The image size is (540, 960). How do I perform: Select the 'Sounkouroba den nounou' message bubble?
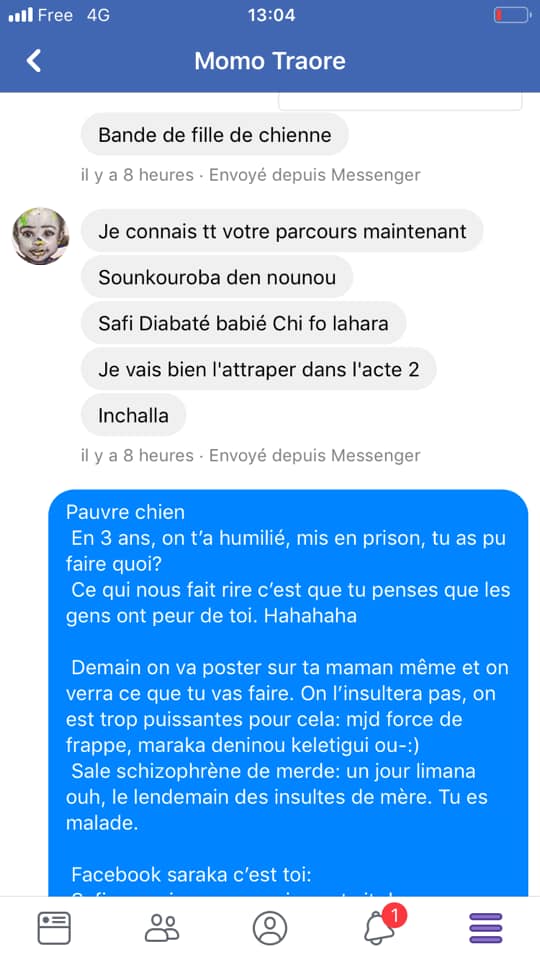[217, 277]
